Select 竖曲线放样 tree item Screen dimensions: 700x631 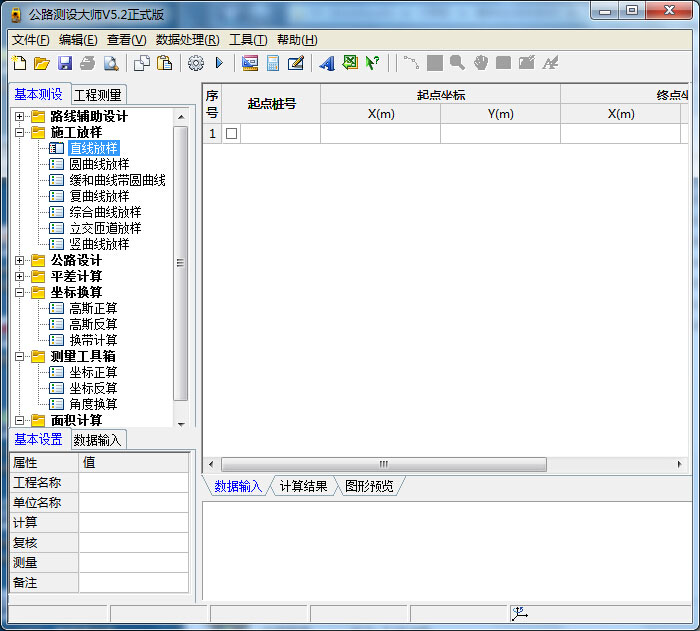point(99,244)
